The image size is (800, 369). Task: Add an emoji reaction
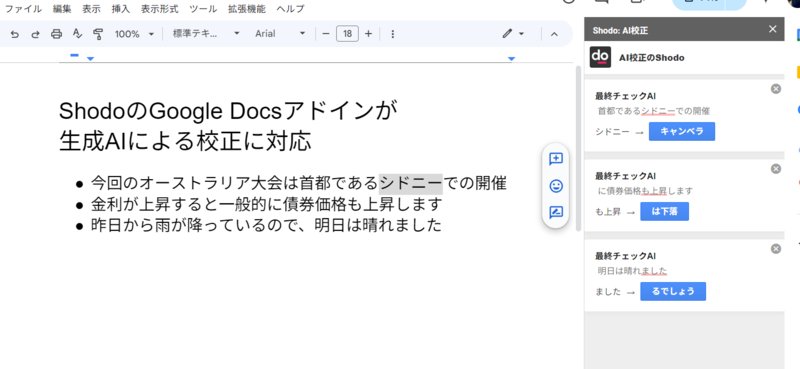click(556, 186)
